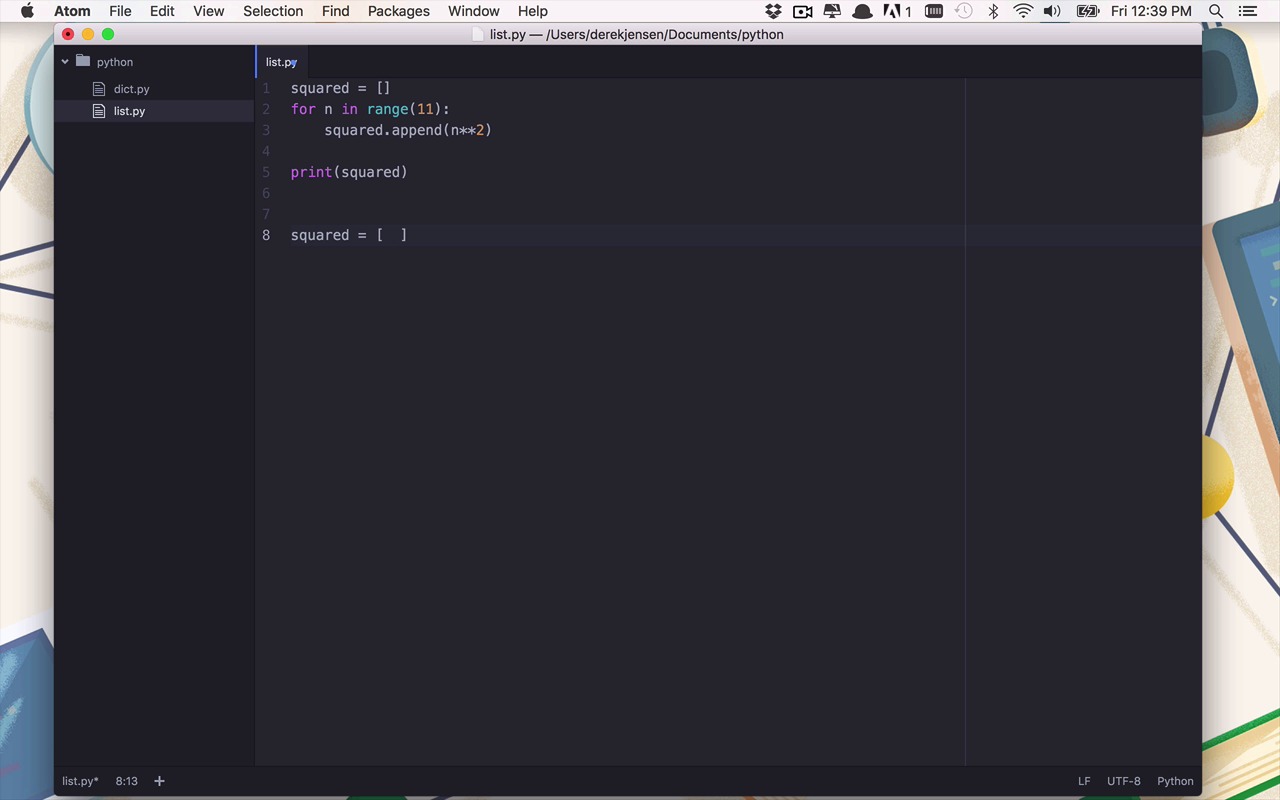Click the list.py file icon in sidebar
The width and height of the screenshot is (1280, 800).
coord(99,111)
